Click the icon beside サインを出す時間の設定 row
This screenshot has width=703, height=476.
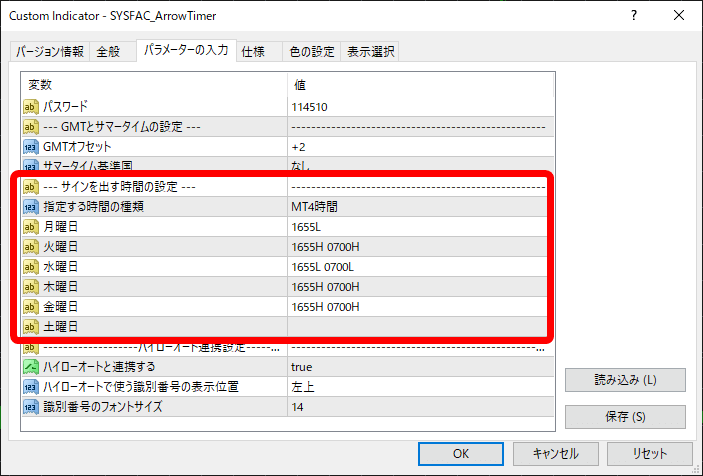pyautogui.click(x=31, y=186)
